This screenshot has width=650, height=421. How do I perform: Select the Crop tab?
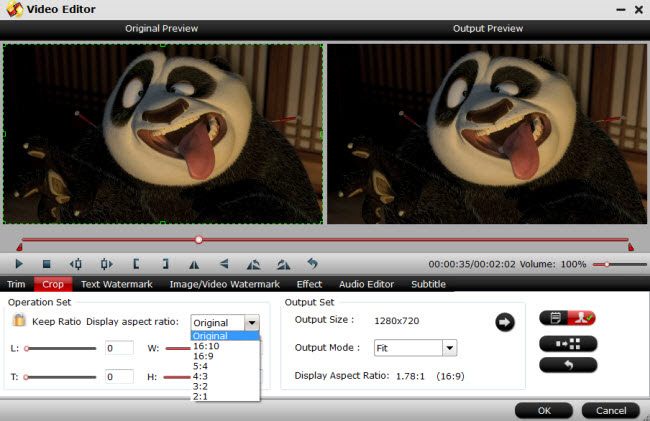(x=53, y=284)
